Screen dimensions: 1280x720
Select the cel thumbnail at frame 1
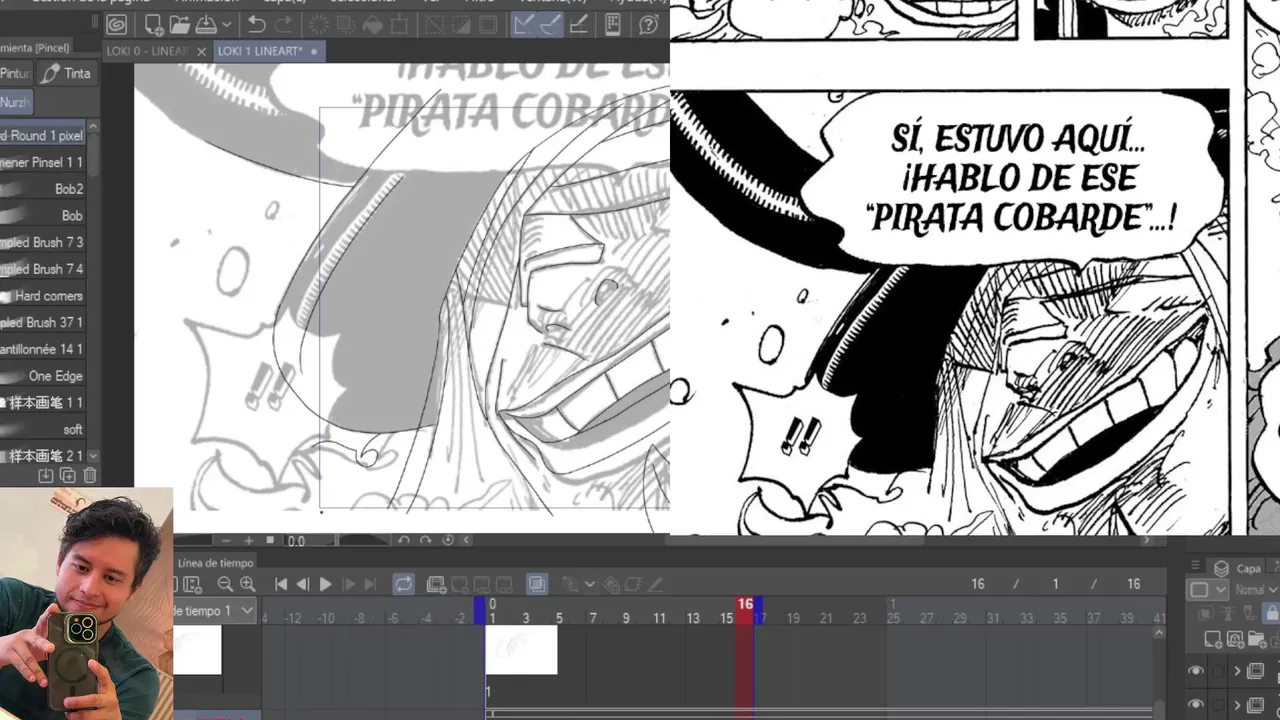coord(521,650)
